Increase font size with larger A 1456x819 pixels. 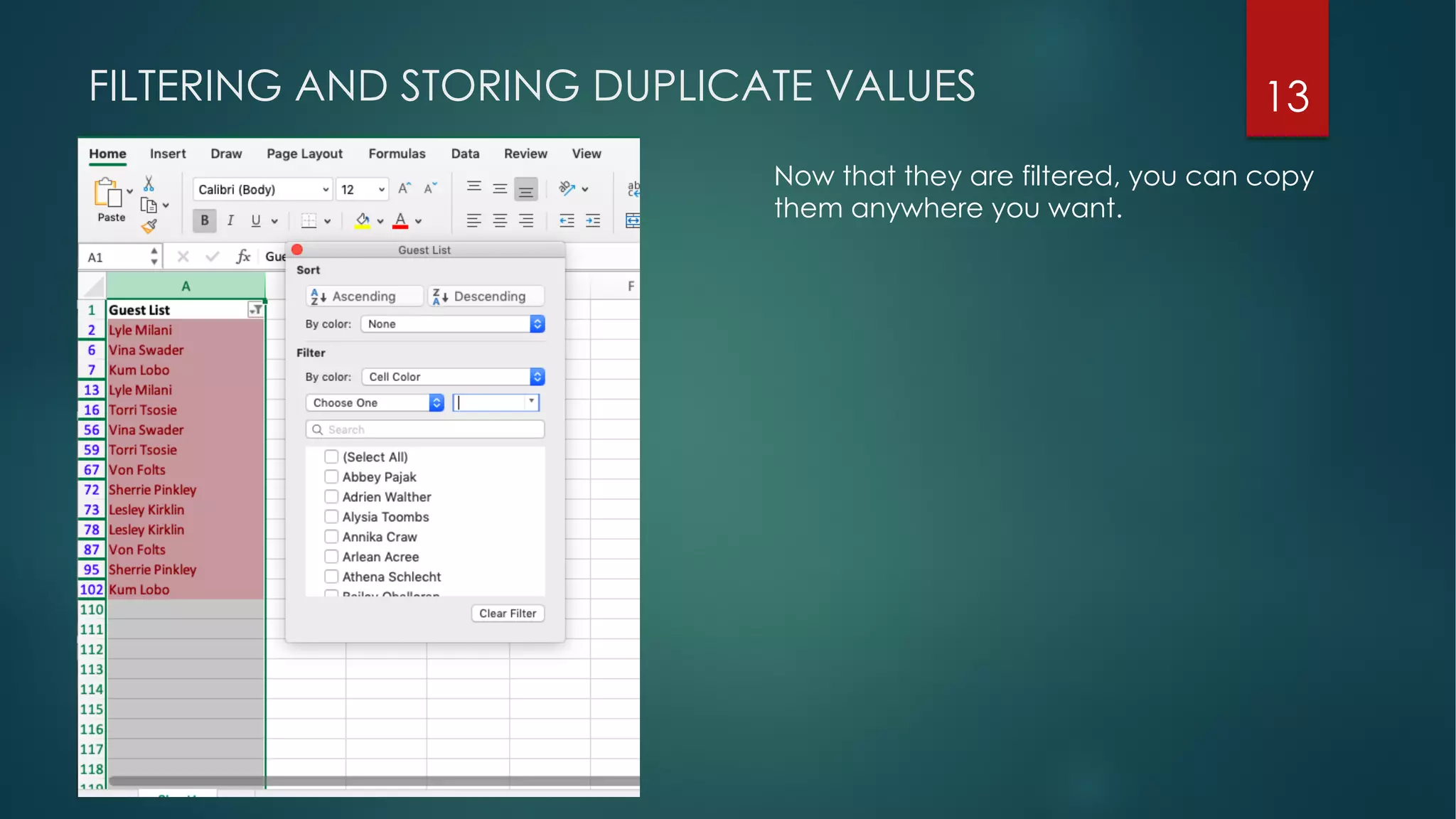(405, 188)
